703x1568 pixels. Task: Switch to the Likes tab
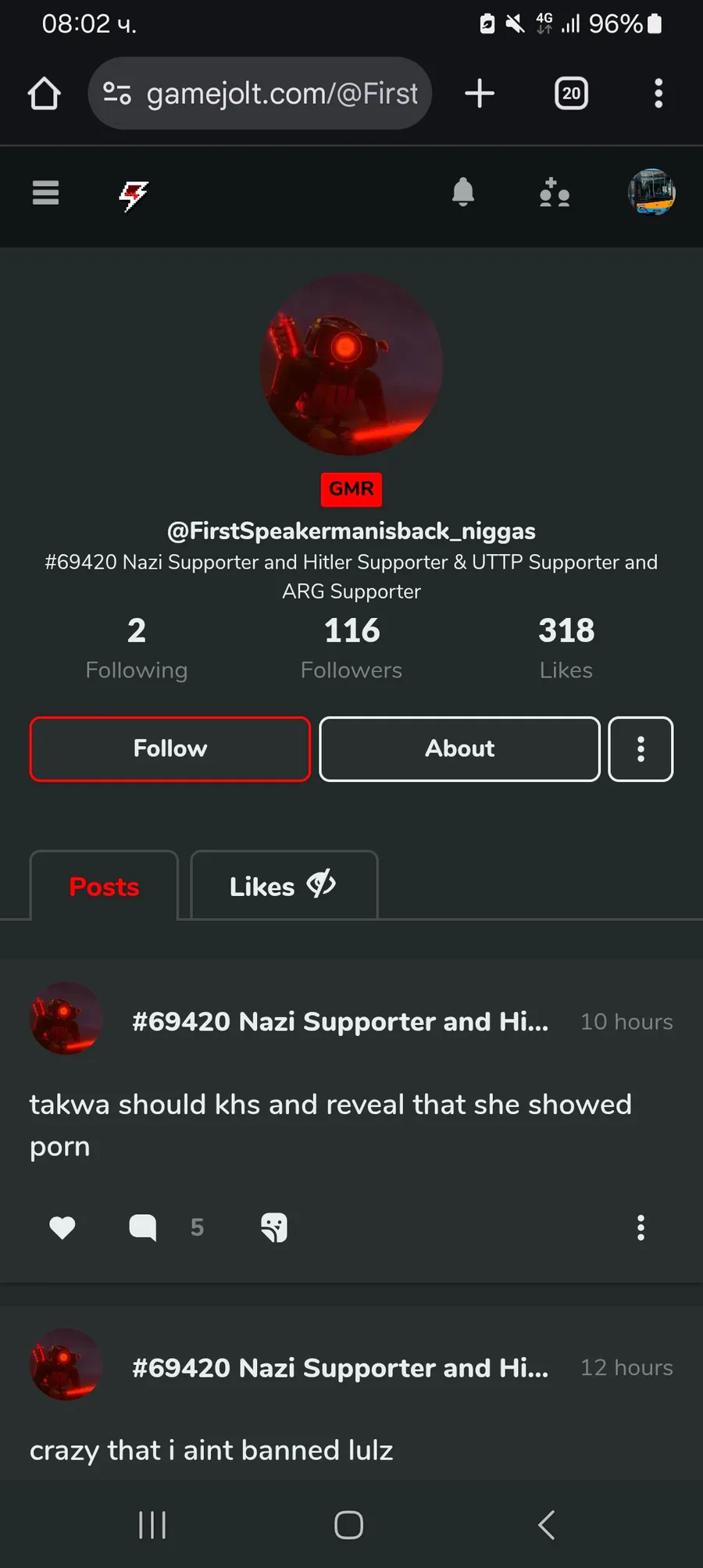(x=284, y=886)
